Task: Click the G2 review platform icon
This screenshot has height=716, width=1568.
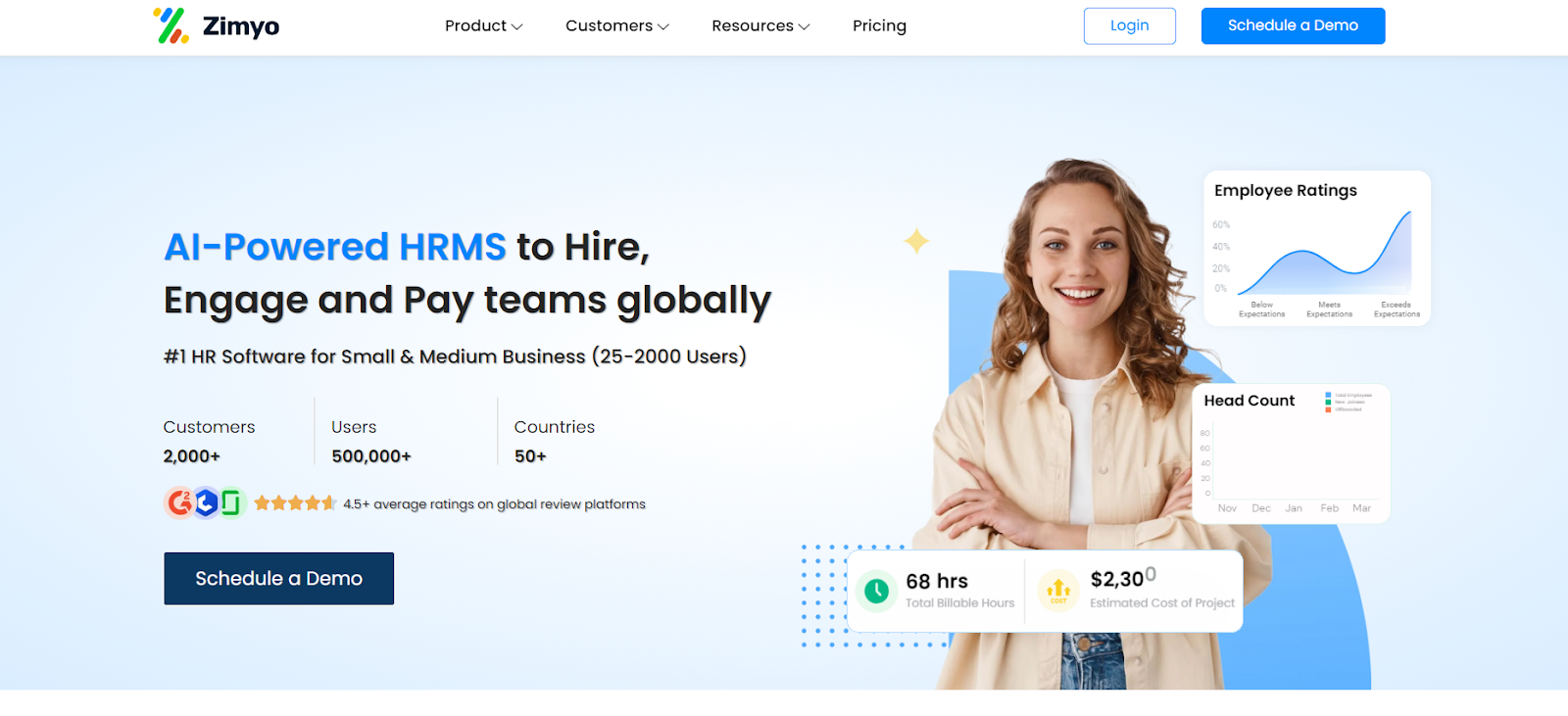Action: click(180, 502)
